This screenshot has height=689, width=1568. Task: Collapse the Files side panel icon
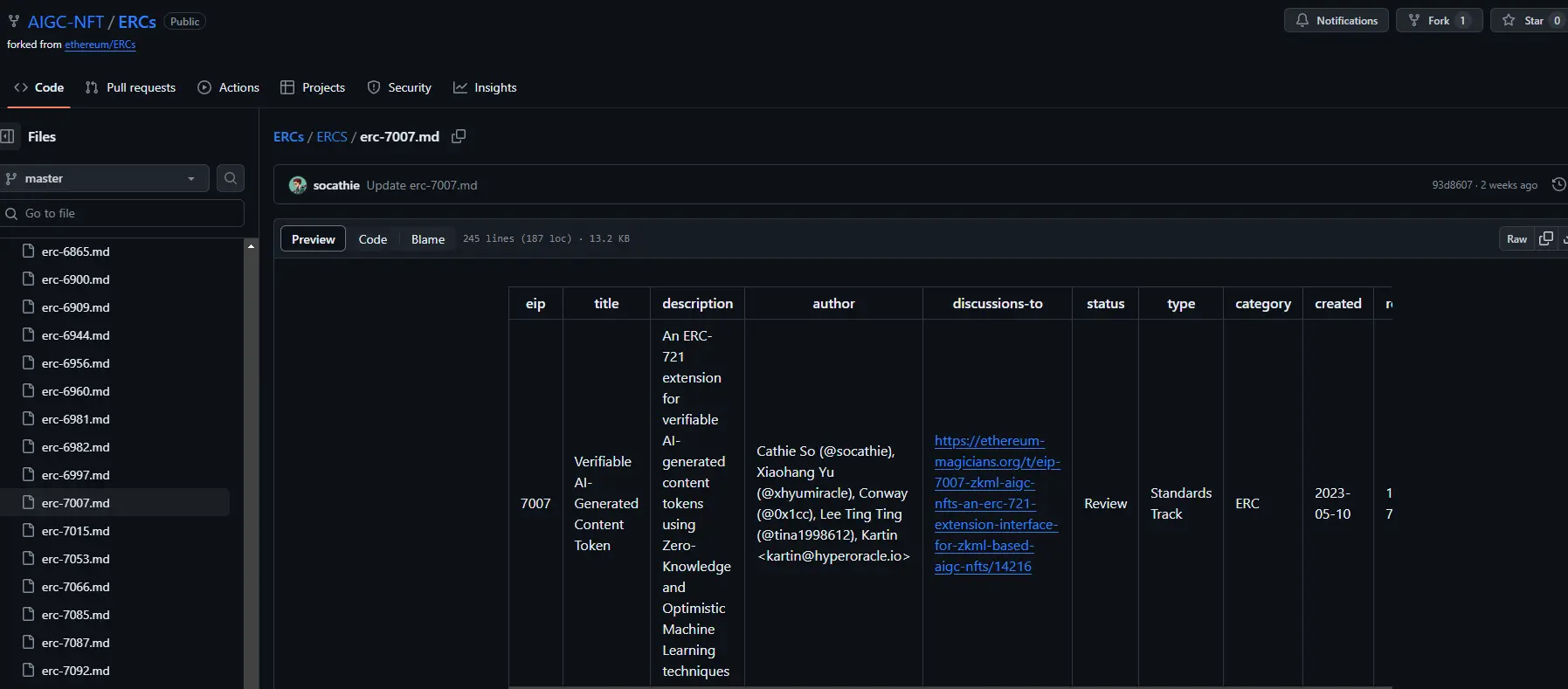(x=8, y=136)
